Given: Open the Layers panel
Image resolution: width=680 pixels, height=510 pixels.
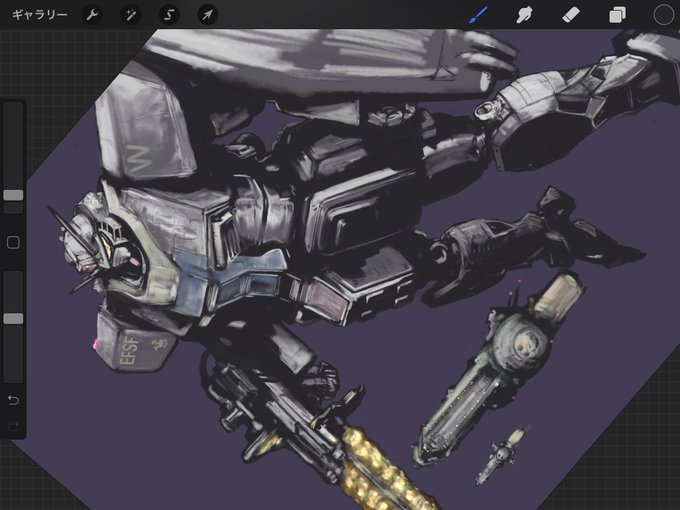Looking at the screenshot, I should [x=617, y=15].
